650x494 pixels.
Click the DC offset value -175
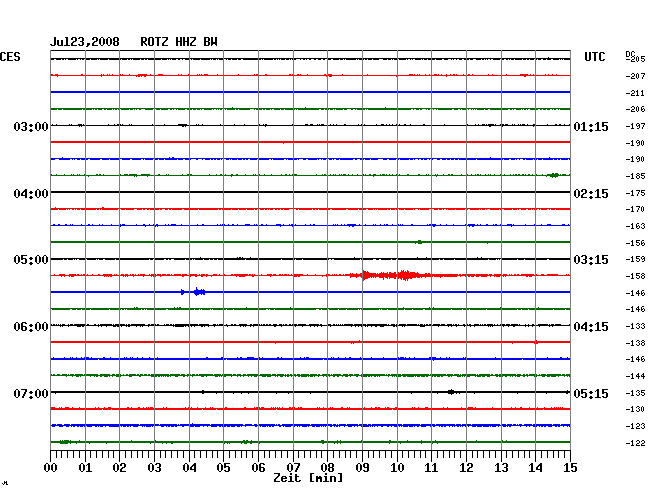(635, 193)
